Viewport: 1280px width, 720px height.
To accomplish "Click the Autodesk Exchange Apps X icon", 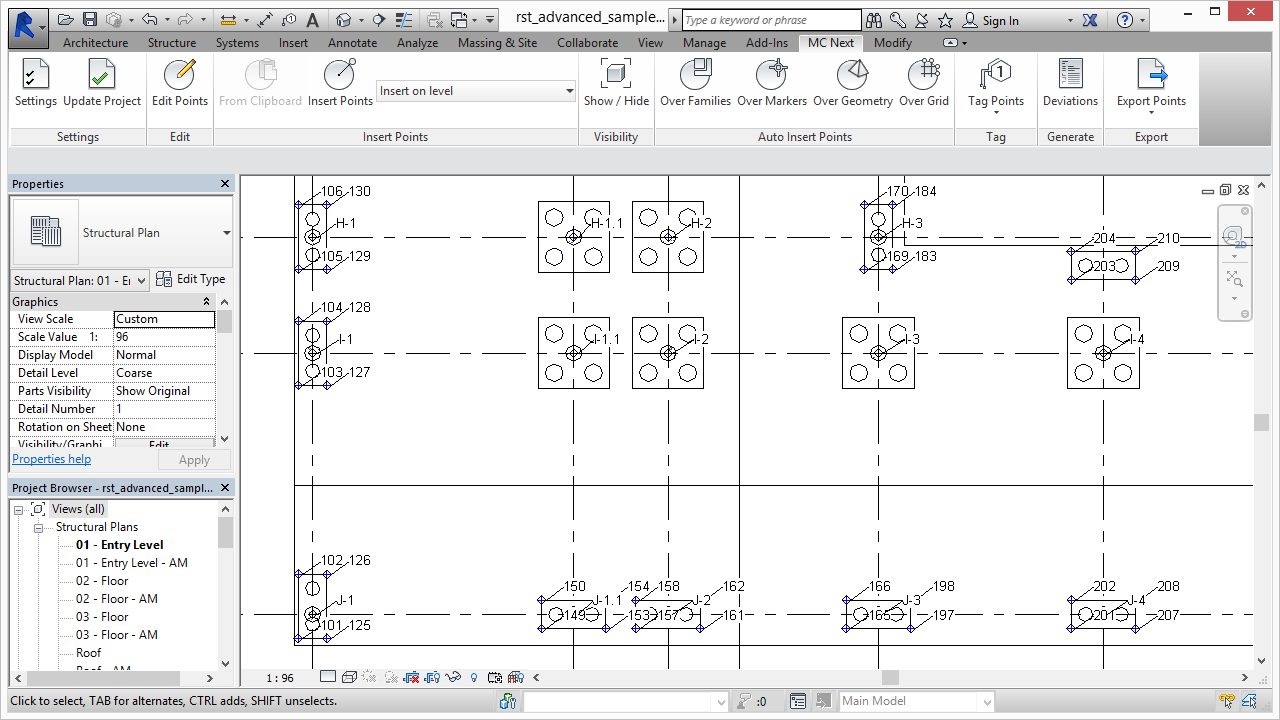I will [1090, 20].
